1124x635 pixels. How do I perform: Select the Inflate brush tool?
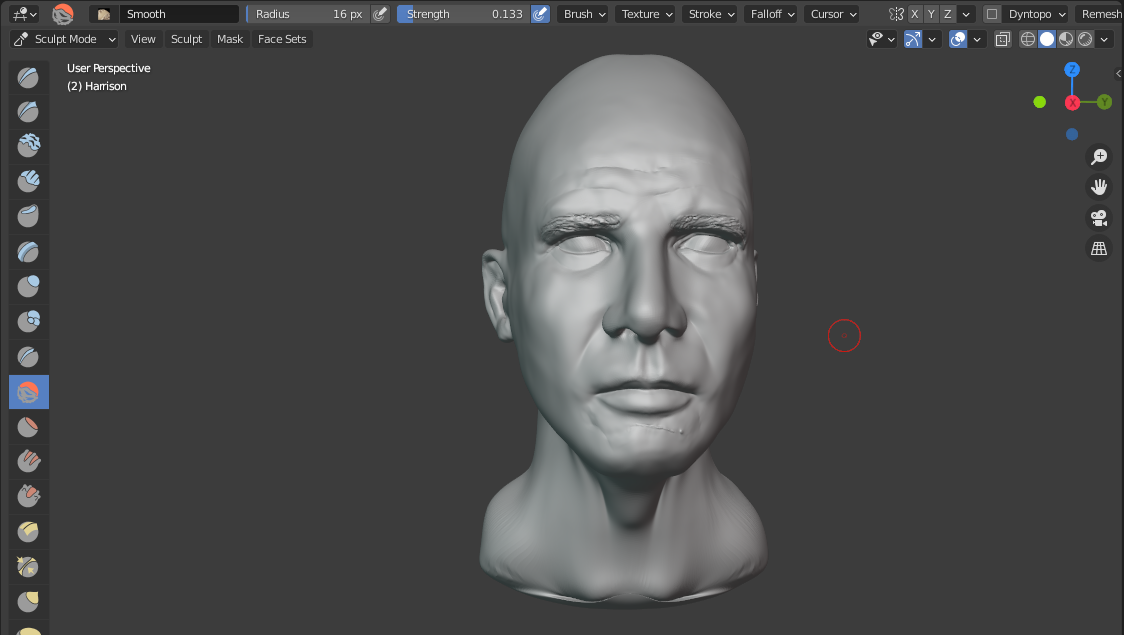tap(29, 287)
